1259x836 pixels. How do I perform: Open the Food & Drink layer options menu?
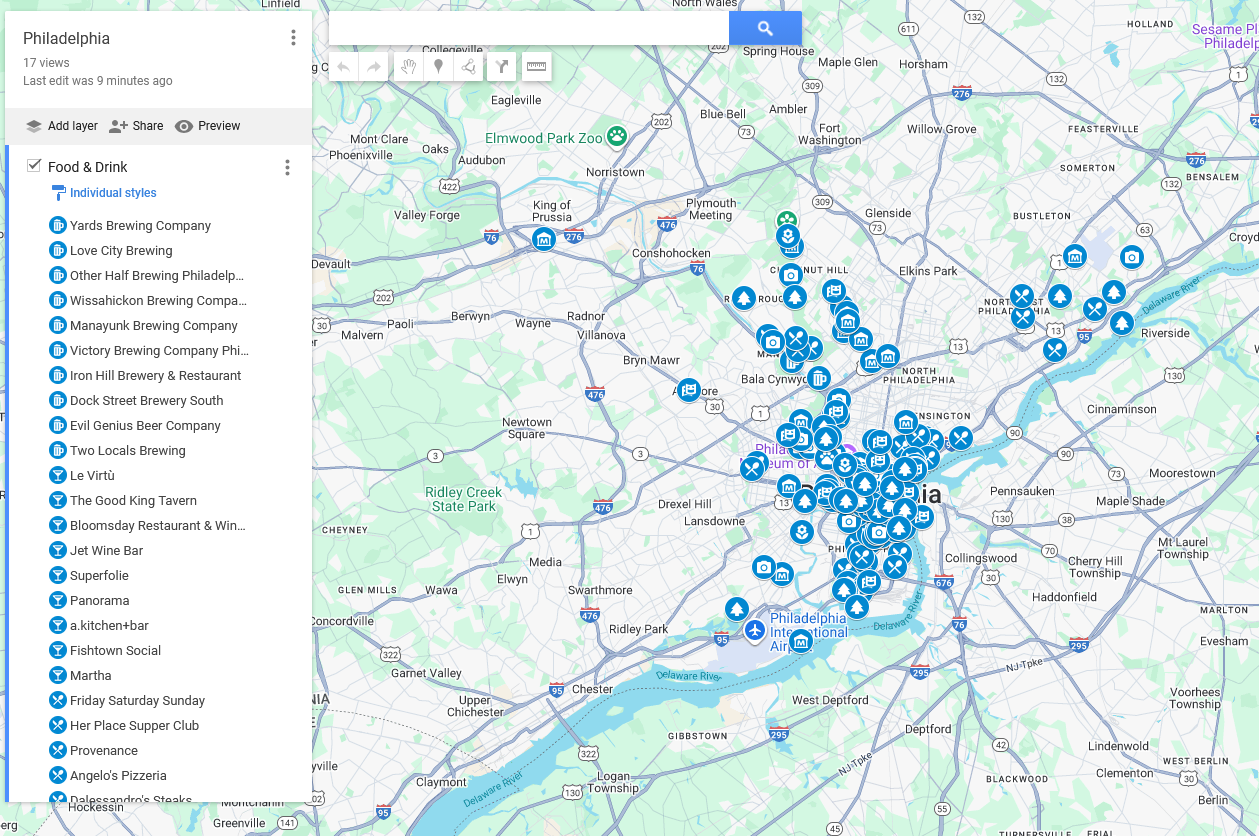pos(287,167)
